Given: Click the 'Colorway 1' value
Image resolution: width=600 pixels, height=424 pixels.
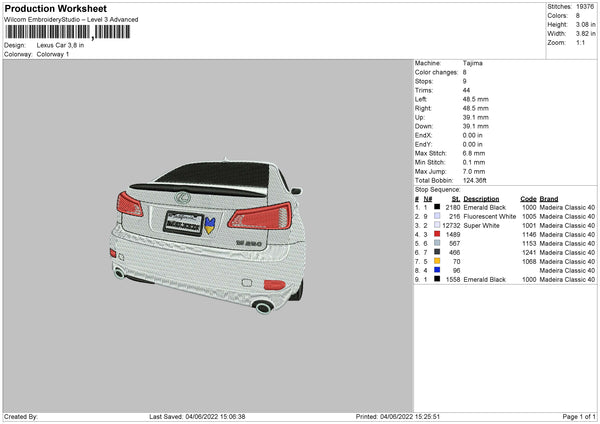Looking at the screenshot, I should pos(53,54).
